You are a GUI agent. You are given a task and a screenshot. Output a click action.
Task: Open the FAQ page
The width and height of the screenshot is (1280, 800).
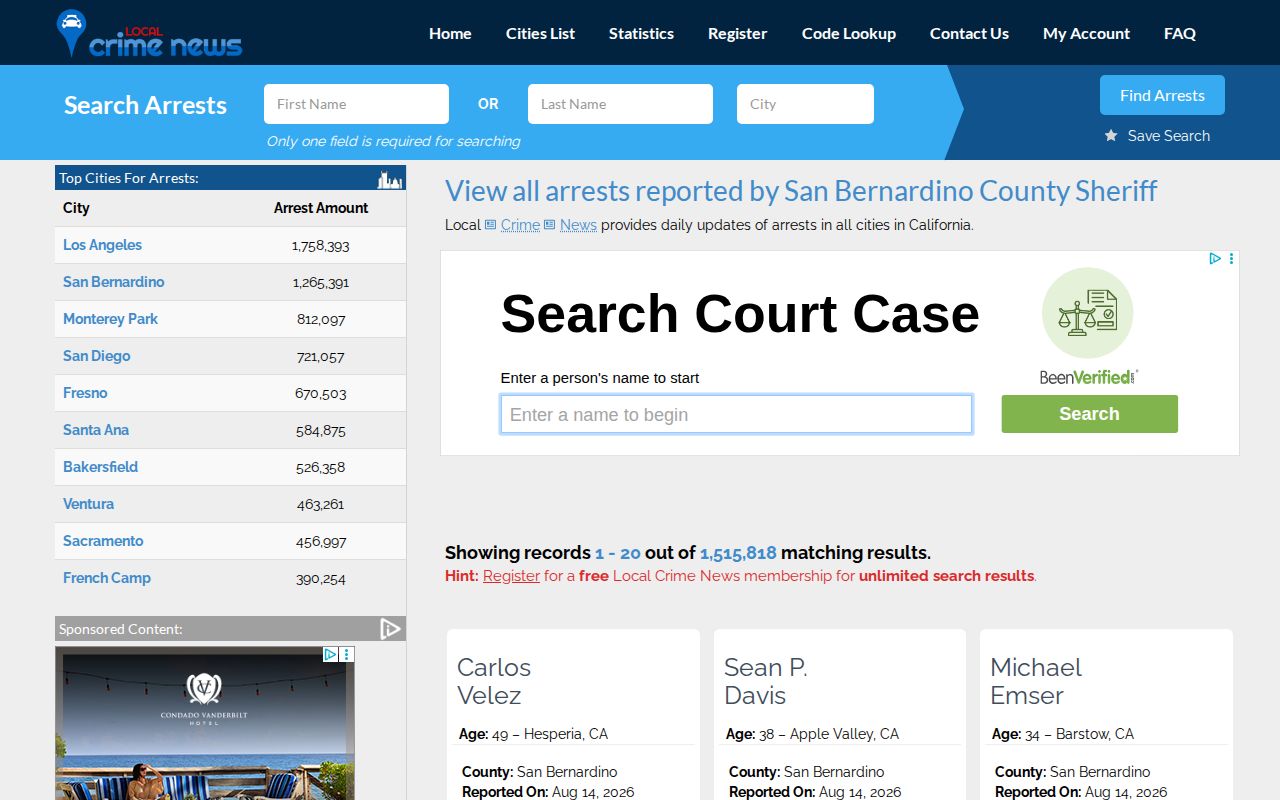pyautogui.click(x=1180, y=33)
